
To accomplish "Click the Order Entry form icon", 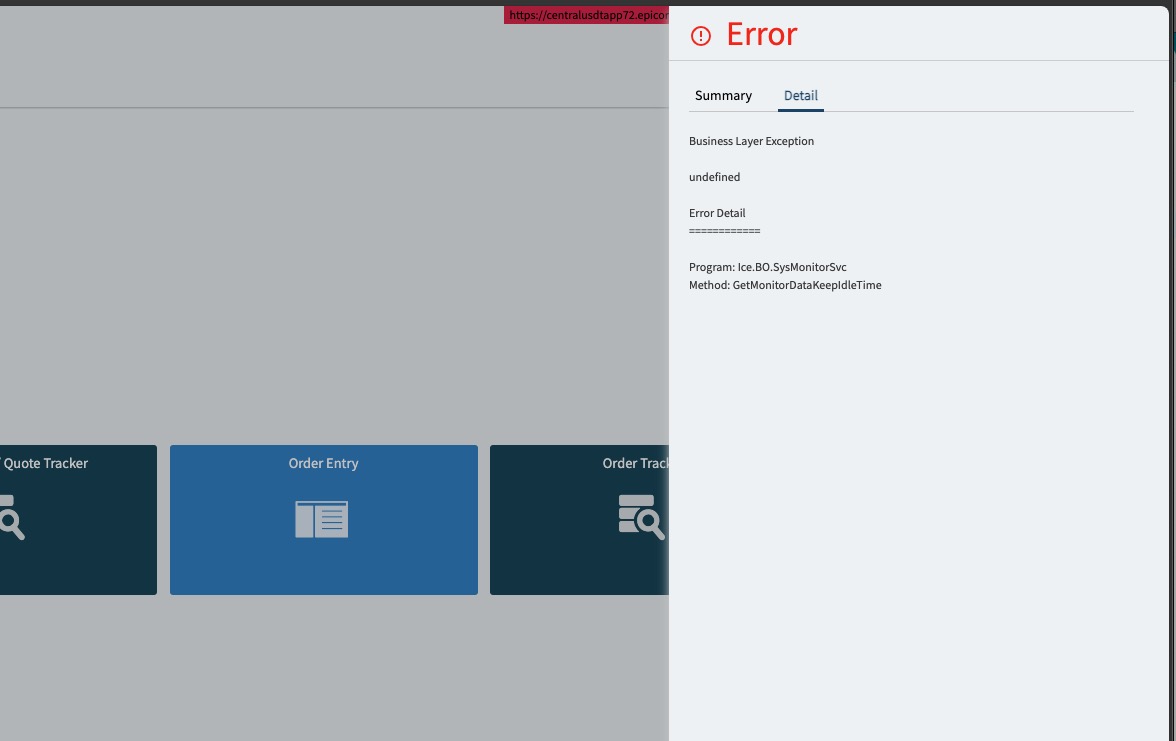I will click(322, 519).
